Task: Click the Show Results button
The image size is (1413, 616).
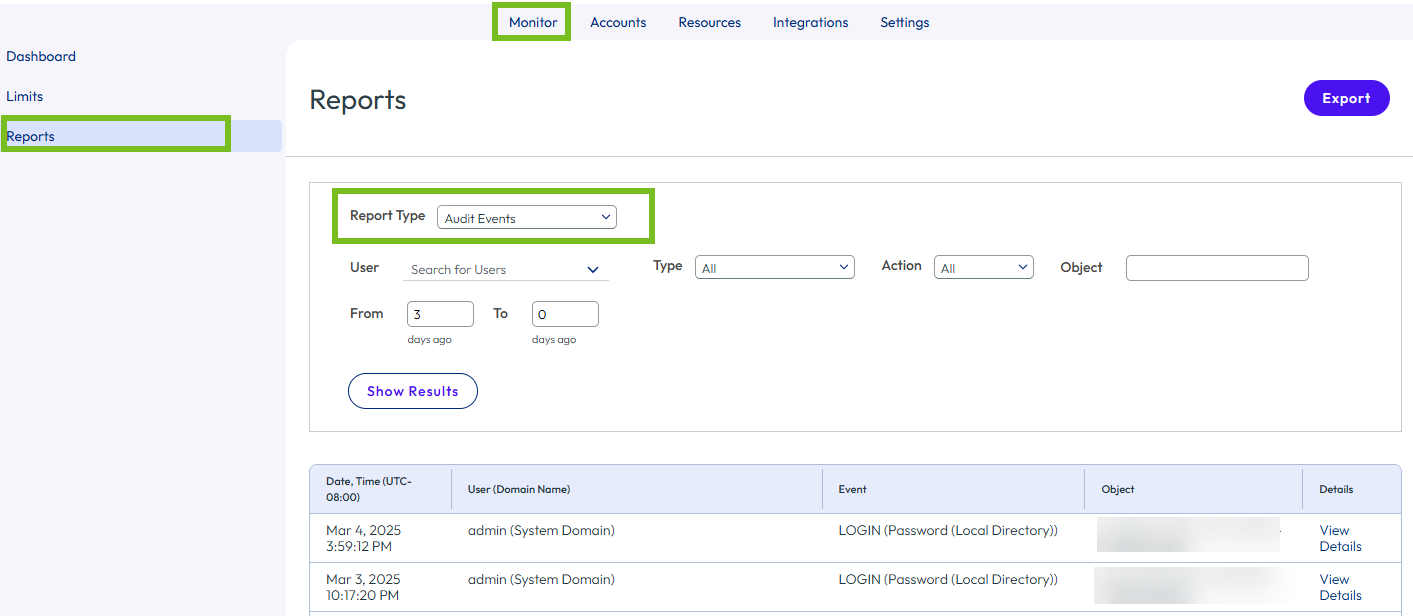Action: 412,391
